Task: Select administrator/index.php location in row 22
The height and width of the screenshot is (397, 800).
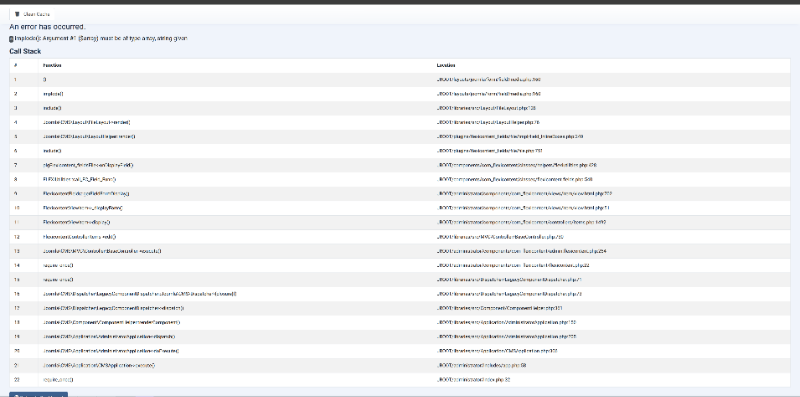Action: pos(473,380)
